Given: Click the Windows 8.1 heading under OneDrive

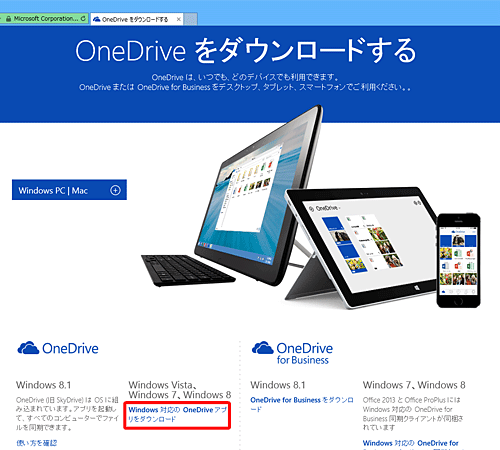Looking at the screenshot, I should pyautogui.click(x=43, y=385).
